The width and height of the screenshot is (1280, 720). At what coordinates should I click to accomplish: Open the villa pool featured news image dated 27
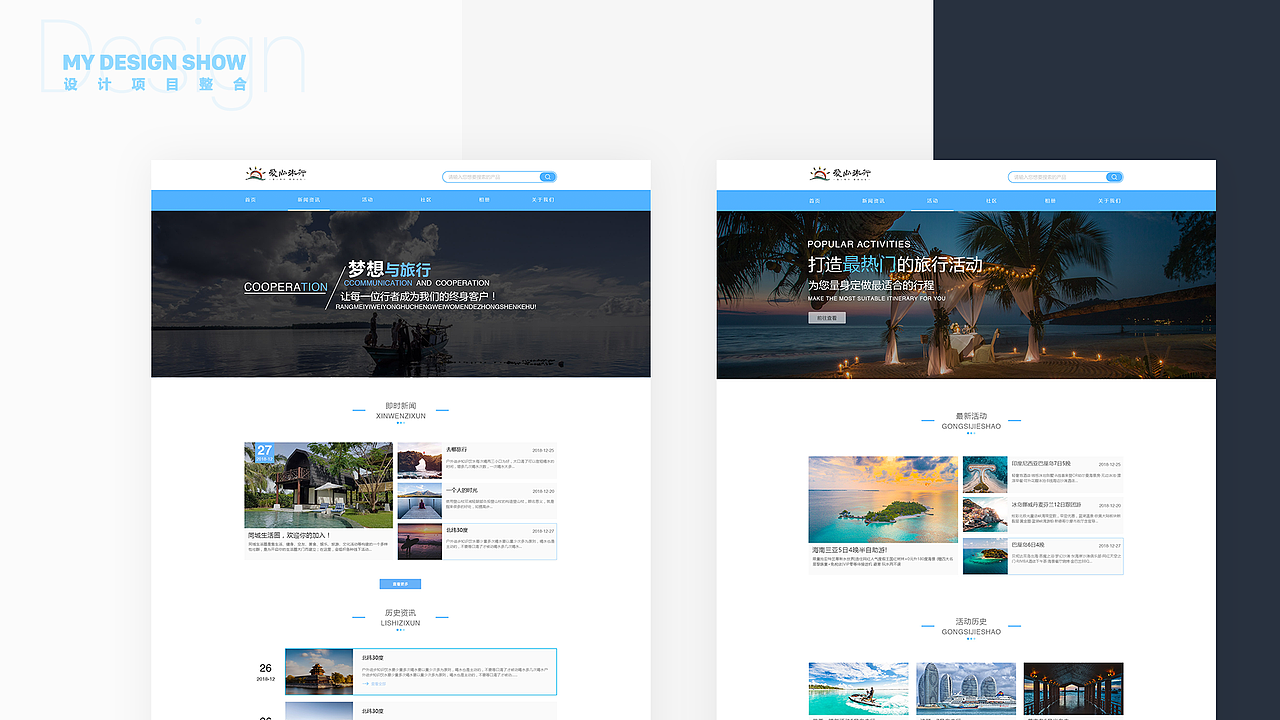tap(319, 485)
